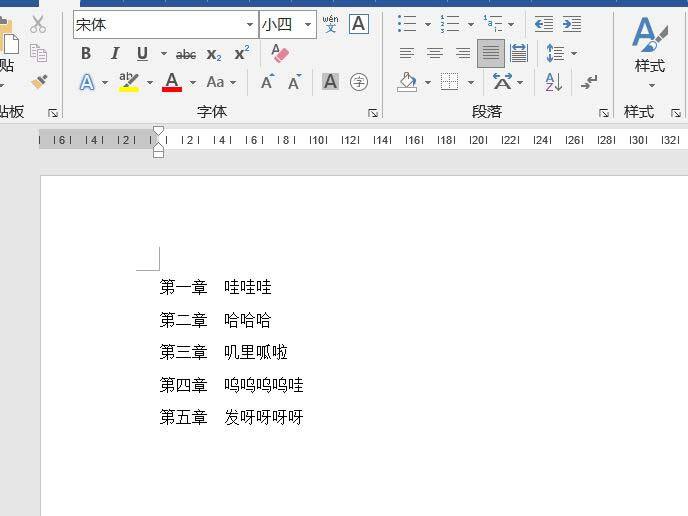
Task: Center align text
Action: pyautogui.click(x=435, y=53)
